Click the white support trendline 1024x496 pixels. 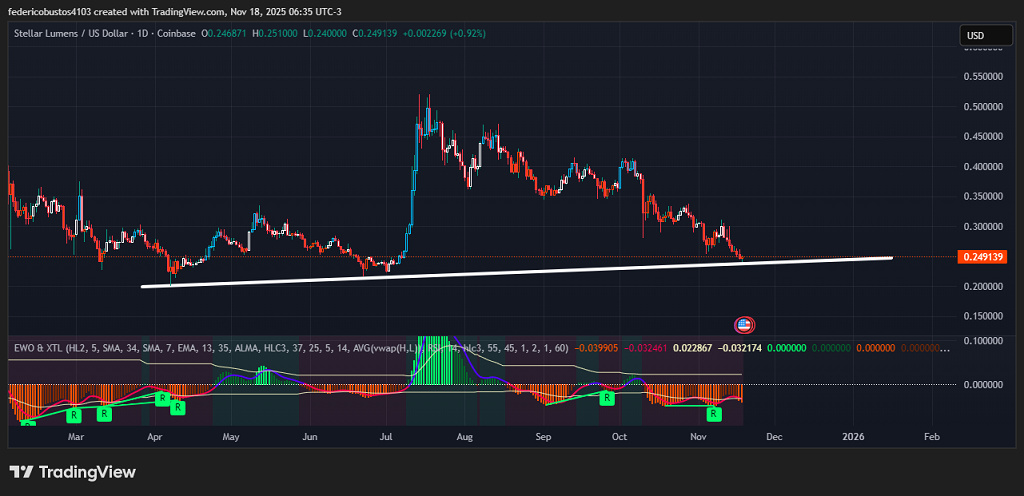[x=517, y=271]
